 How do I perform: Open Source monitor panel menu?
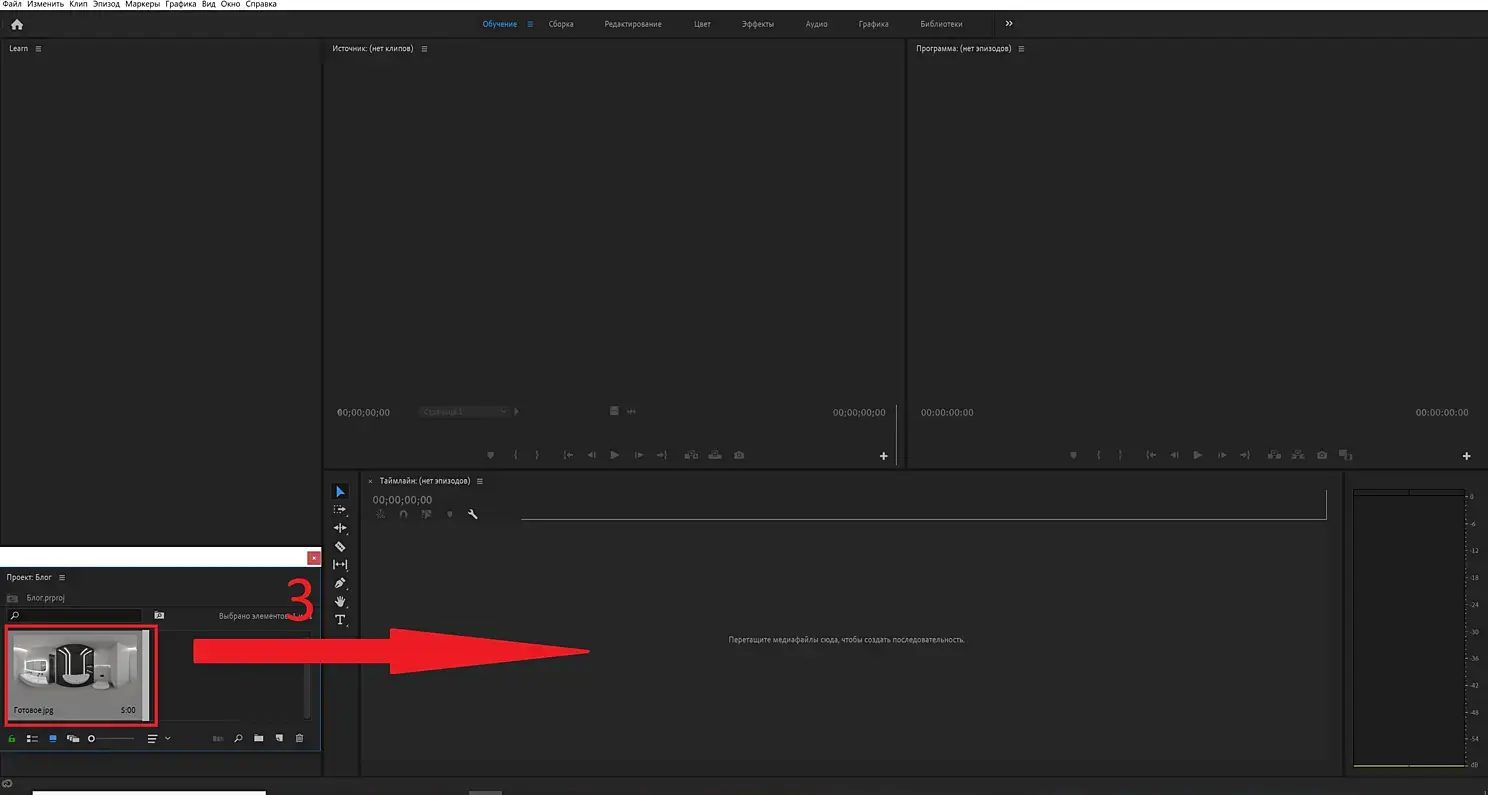[424, 49]
